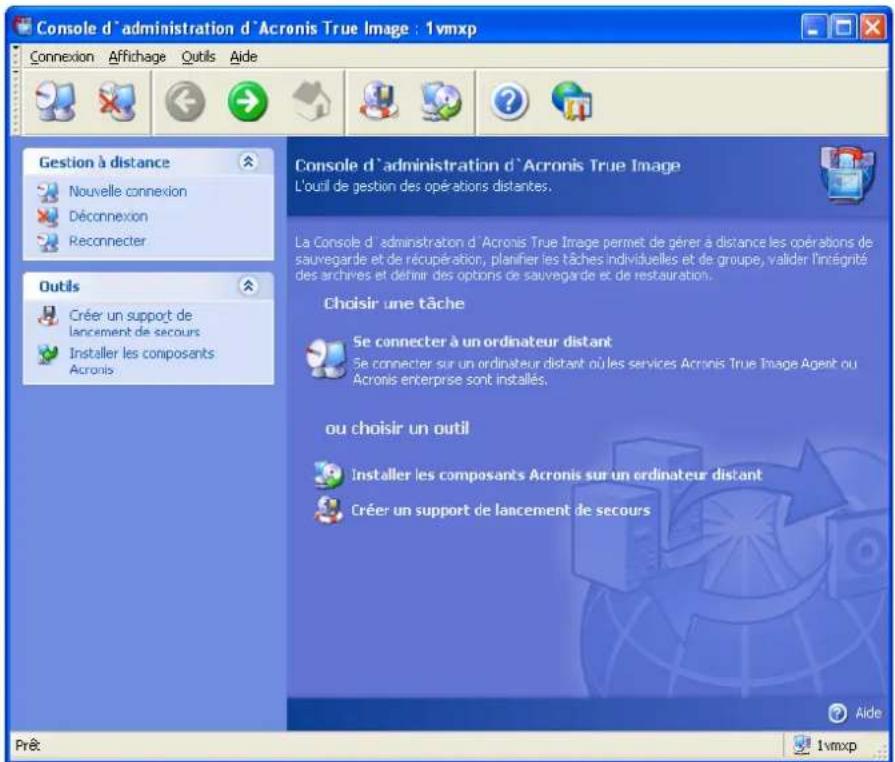Click the Gestion à distance header text
Screen dimensions: 895x762
point(104,163)
